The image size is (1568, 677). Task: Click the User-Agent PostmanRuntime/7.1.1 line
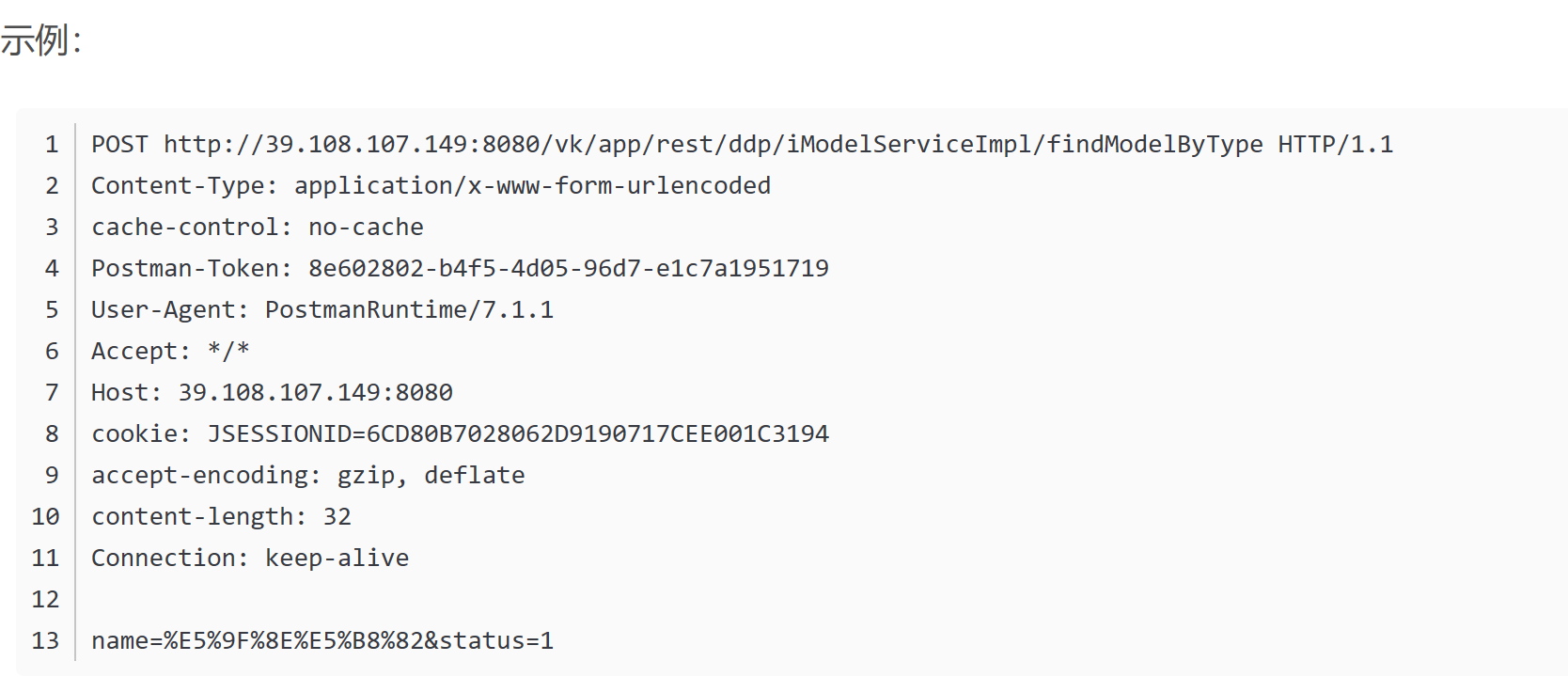click(x=321, y=310)
